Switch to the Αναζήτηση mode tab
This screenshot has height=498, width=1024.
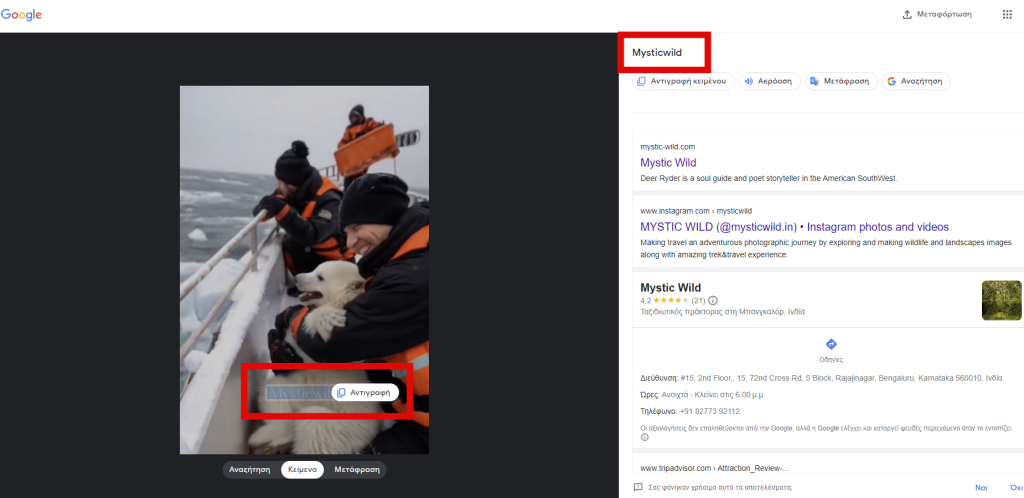click(x=249, y=470)
